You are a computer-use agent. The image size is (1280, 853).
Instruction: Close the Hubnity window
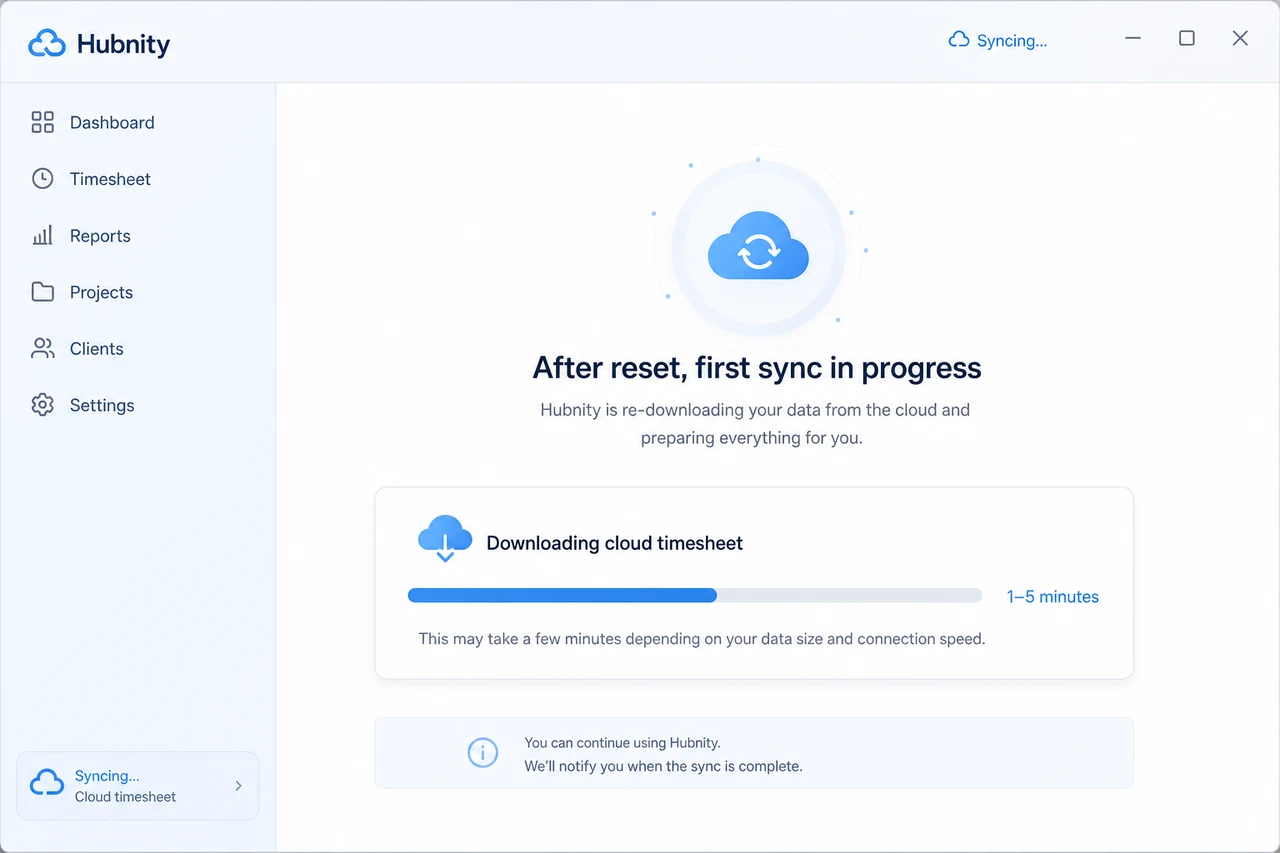tap(1240, 38)
